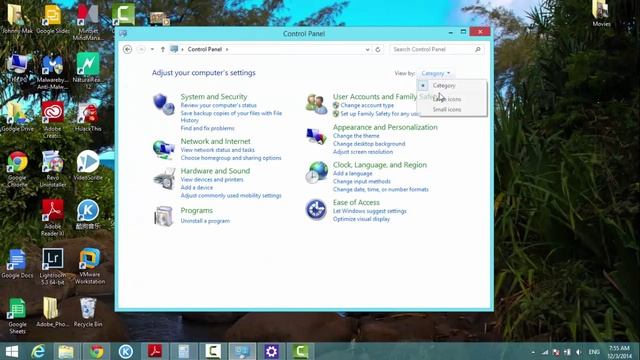Click Add a language
640x360 pixels.
tap(353, 173)
